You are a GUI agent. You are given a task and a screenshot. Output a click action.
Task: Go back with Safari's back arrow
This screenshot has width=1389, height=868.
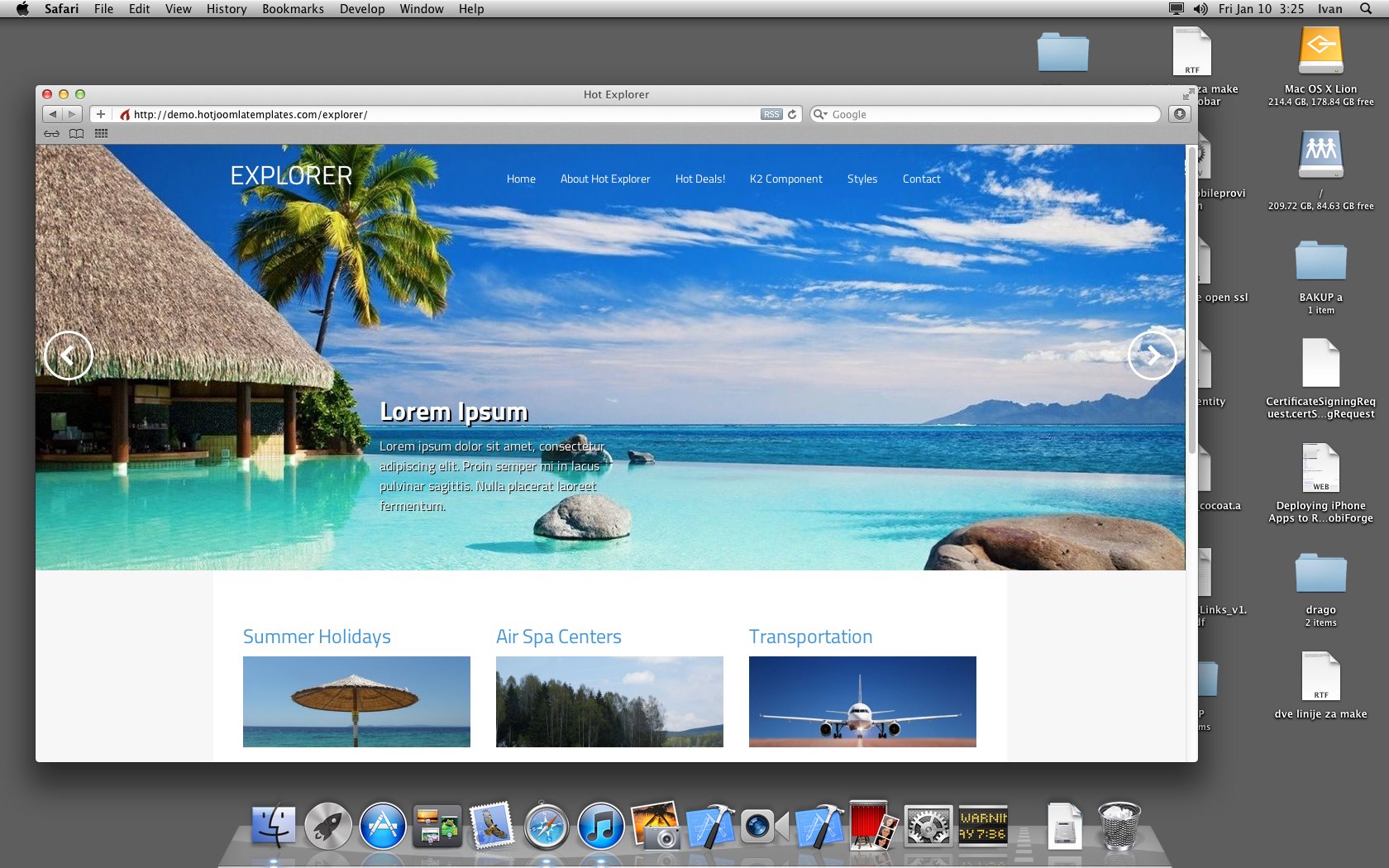click(52, 114)
